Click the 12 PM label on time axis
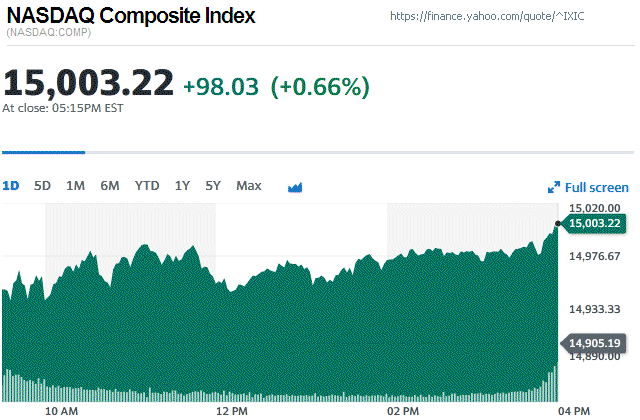The height and width of the screenshot is (420, 640). (x=231, y=410)
